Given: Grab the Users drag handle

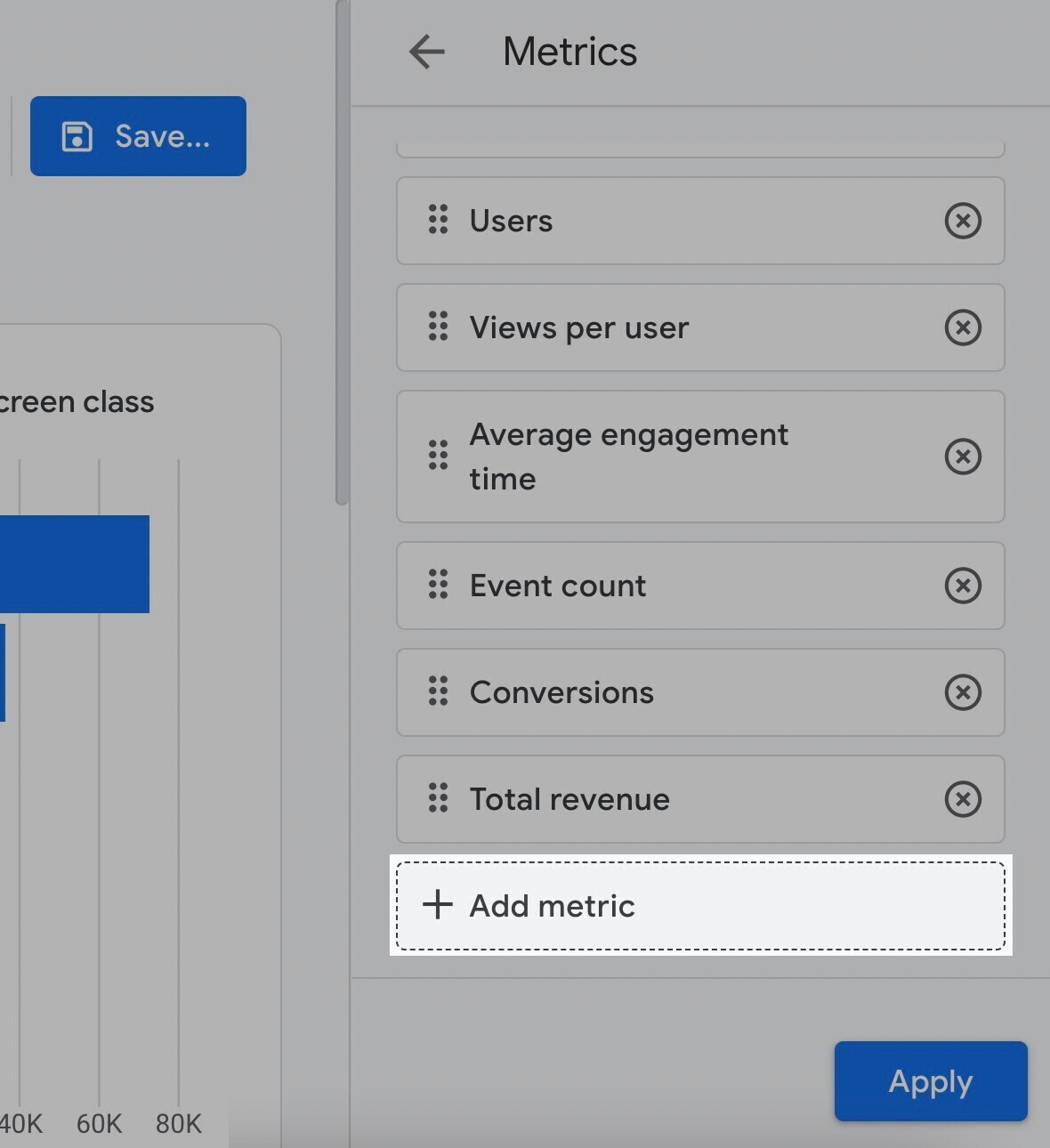Looking at the screenshot, I should (x=438, y=220).
